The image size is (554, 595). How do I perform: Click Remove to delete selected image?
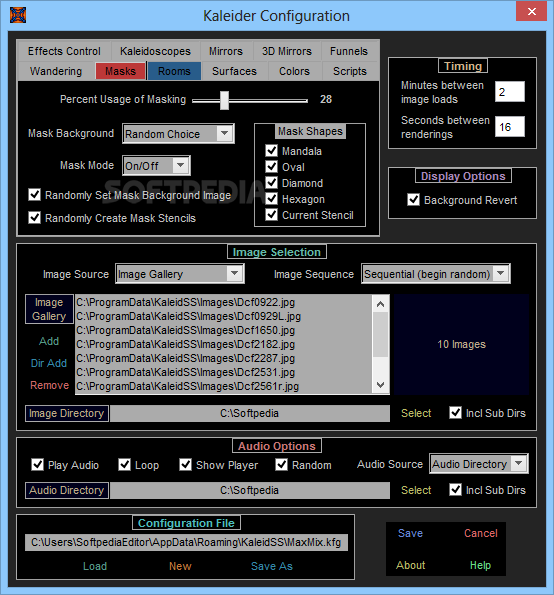50,385
